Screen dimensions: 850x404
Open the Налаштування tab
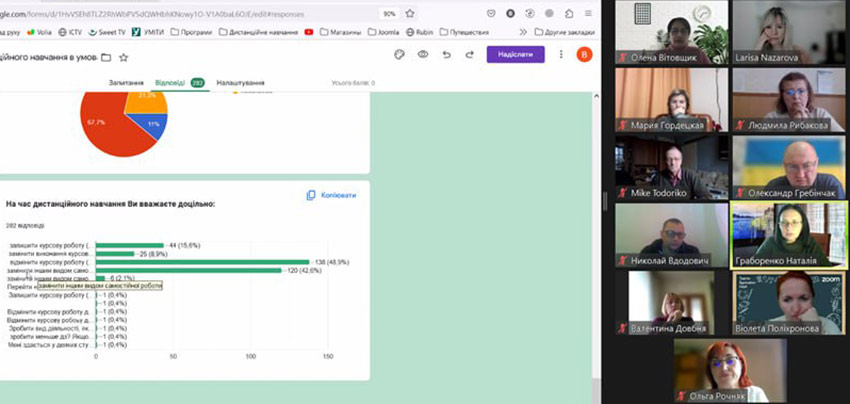(x=240, y=82)
